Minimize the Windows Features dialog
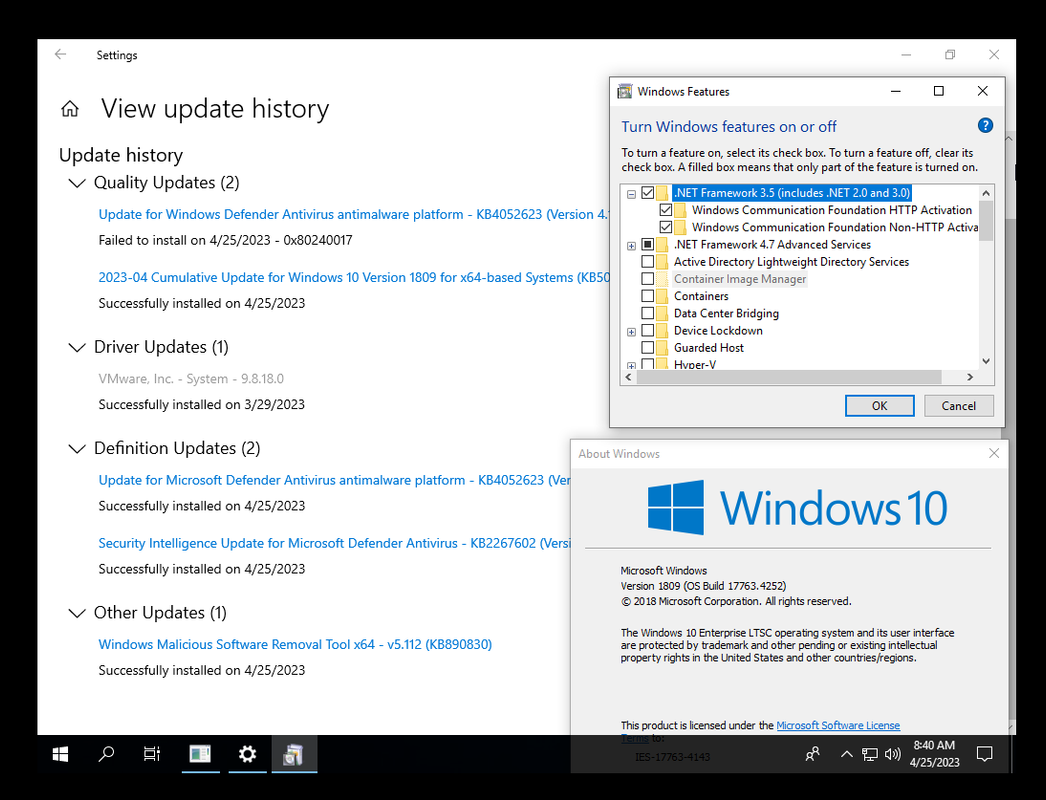 [895, 91]
